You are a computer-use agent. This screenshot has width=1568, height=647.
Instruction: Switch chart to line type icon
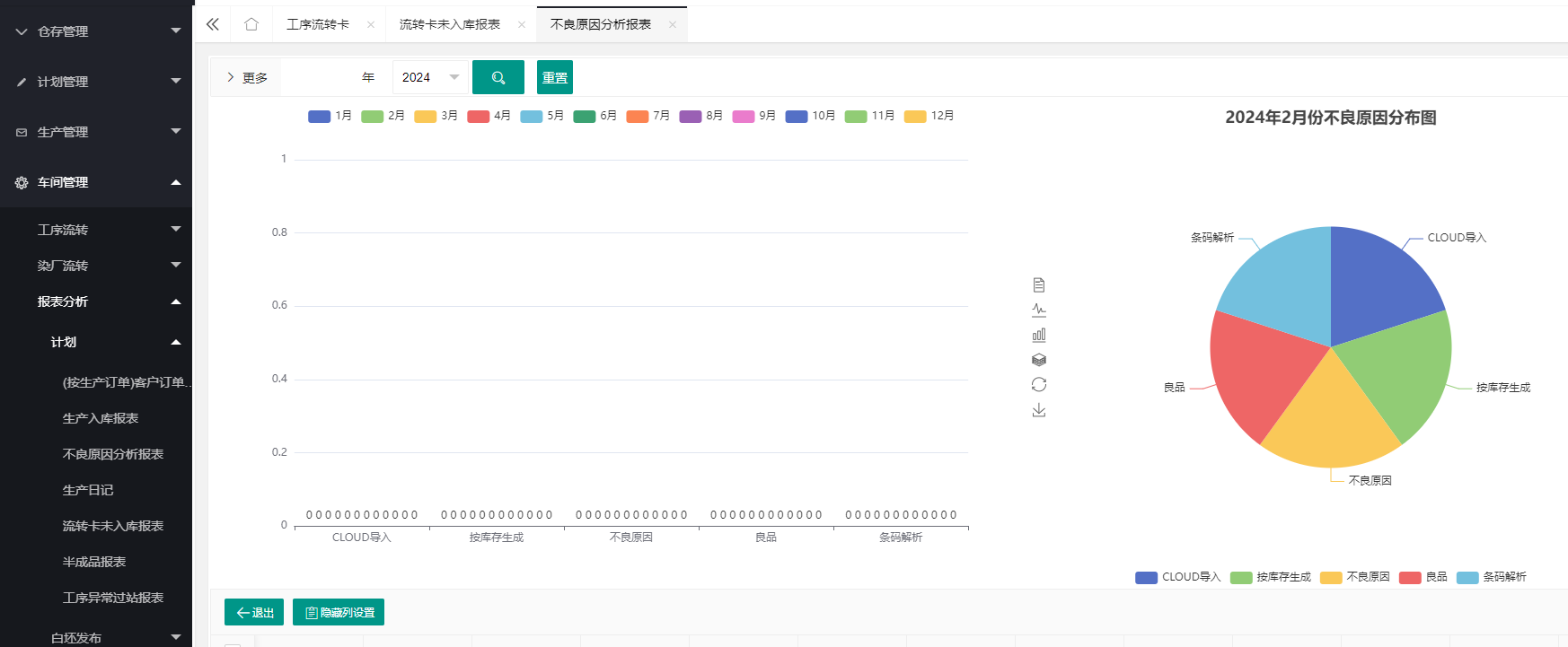[x=1039, y=310]
